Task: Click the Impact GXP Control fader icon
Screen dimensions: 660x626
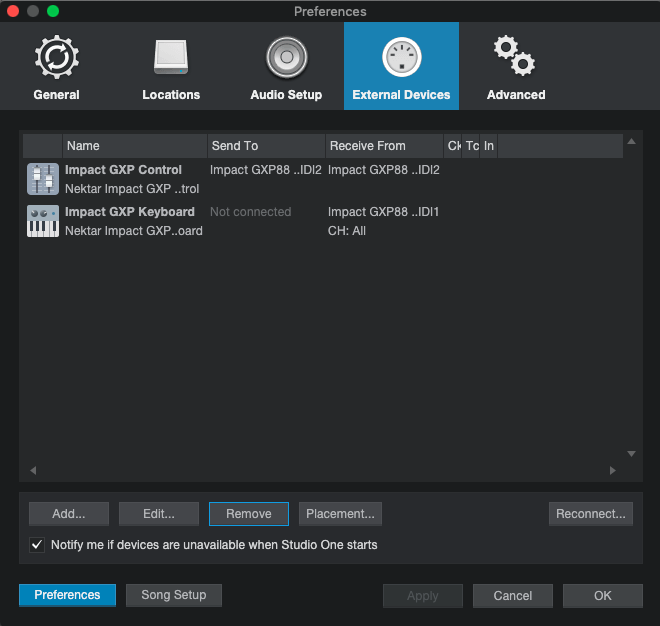Action: click(x=43, y=179)
